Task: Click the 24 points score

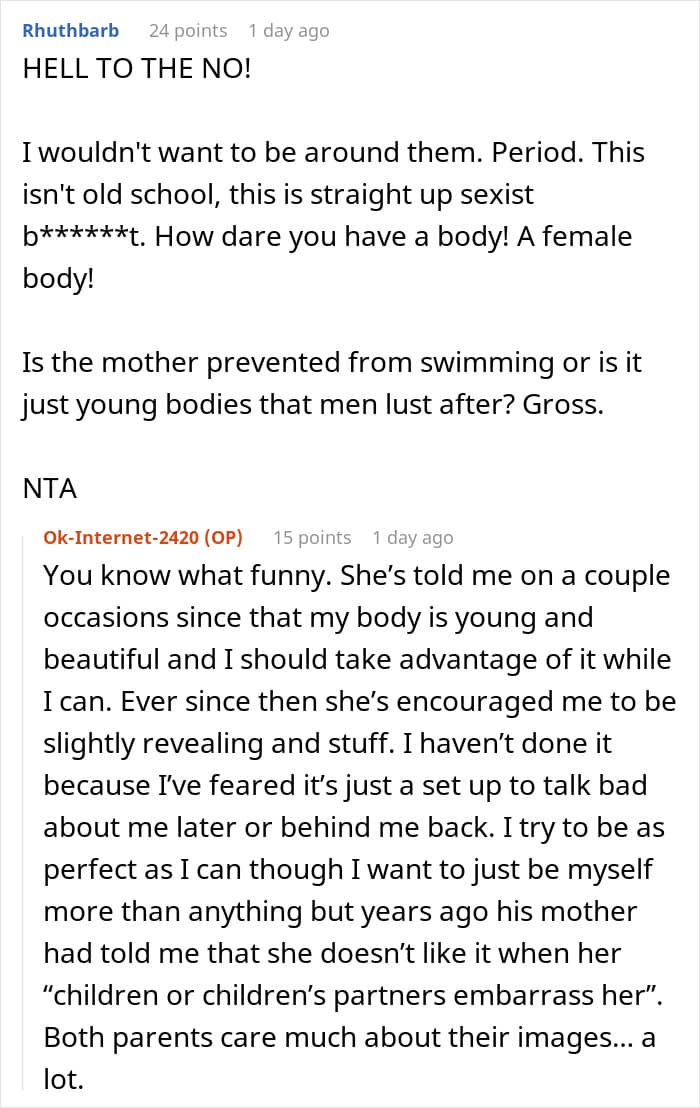Action: [188, 31]
